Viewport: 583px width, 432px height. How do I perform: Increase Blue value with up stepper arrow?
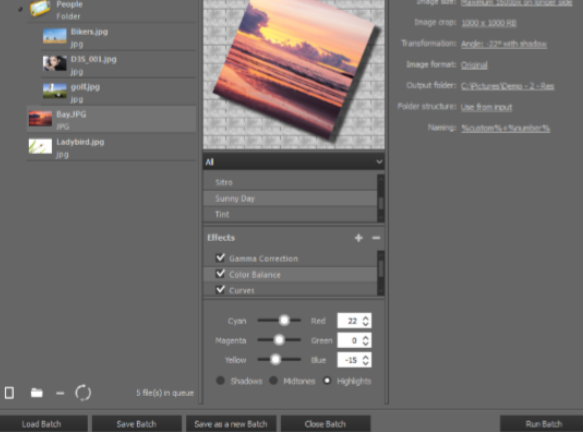click(x=365, y=357)
